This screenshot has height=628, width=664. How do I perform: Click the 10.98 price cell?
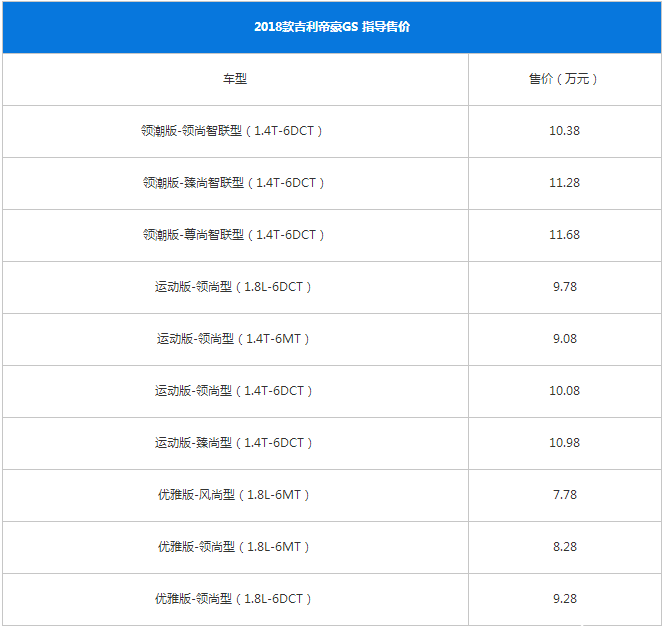(564, 443)
